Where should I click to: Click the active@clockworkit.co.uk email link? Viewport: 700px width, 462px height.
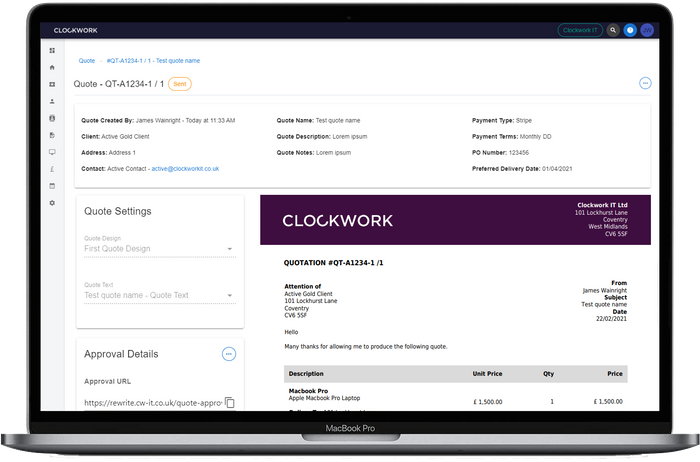click(185, 169)
